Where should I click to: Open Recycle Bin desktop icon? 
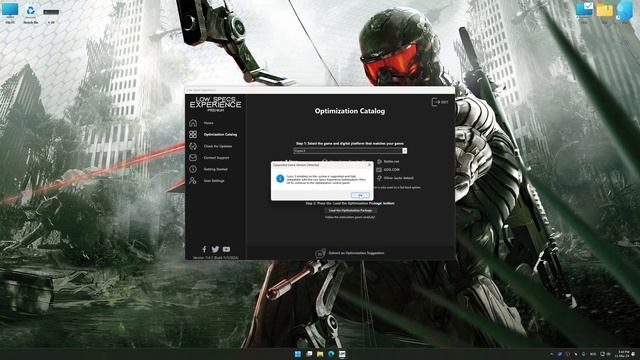point(31,13)
